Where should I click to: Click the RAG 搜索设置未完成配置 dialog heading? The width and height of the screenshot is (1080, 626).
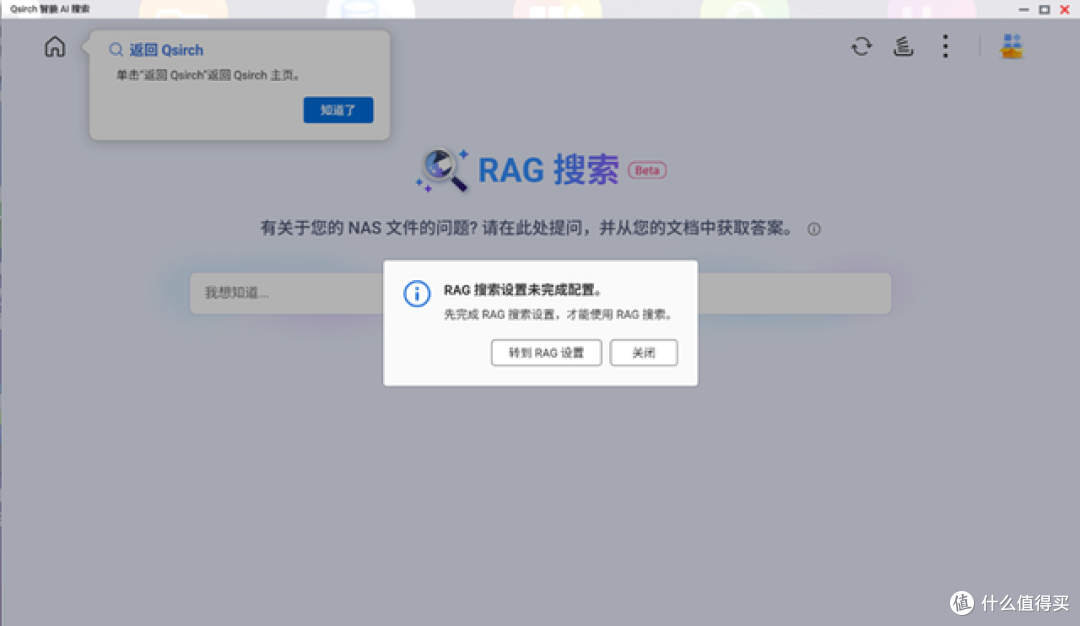tap(523, 290)
